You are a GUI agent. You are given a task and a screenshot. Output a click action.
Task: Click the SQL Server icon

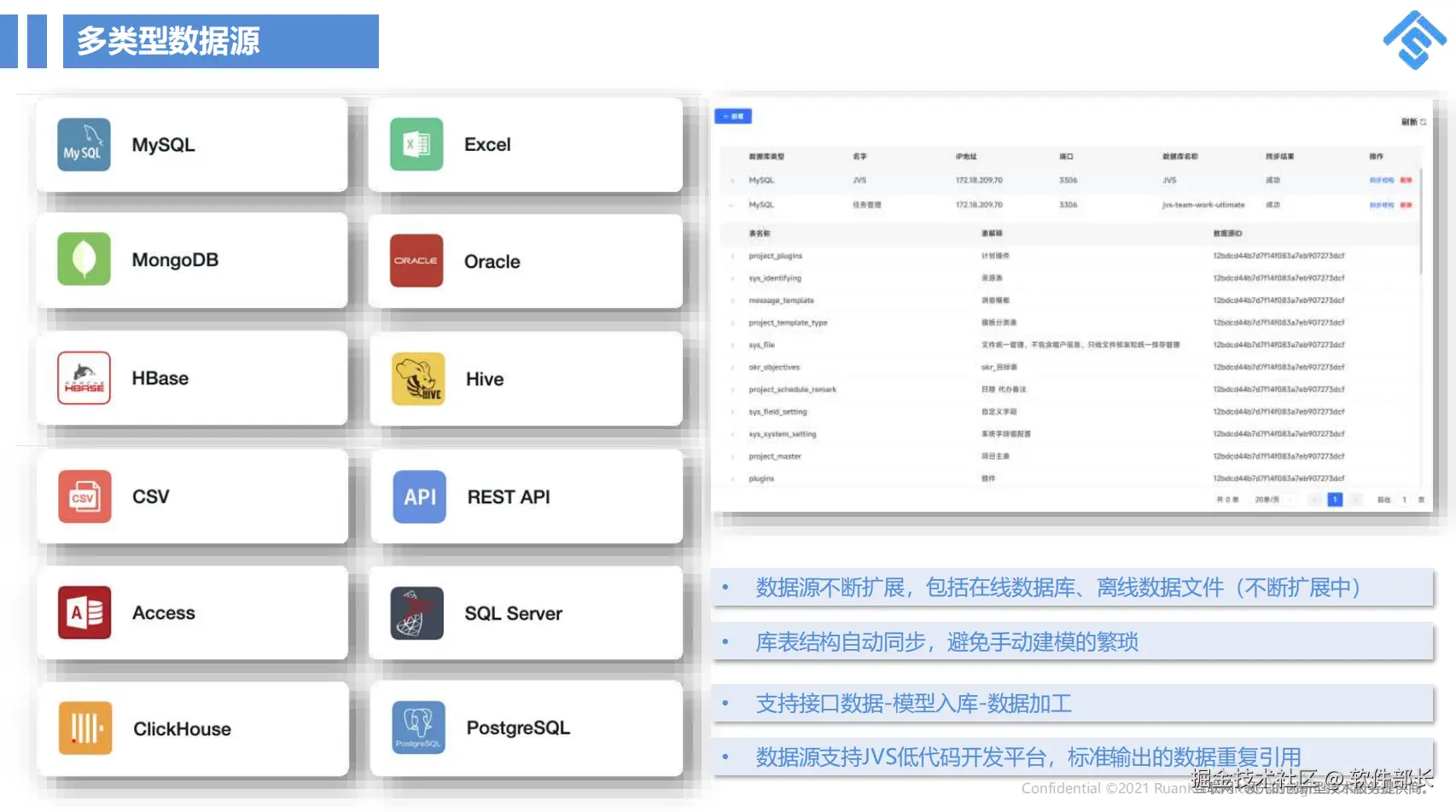coord(417,613)
